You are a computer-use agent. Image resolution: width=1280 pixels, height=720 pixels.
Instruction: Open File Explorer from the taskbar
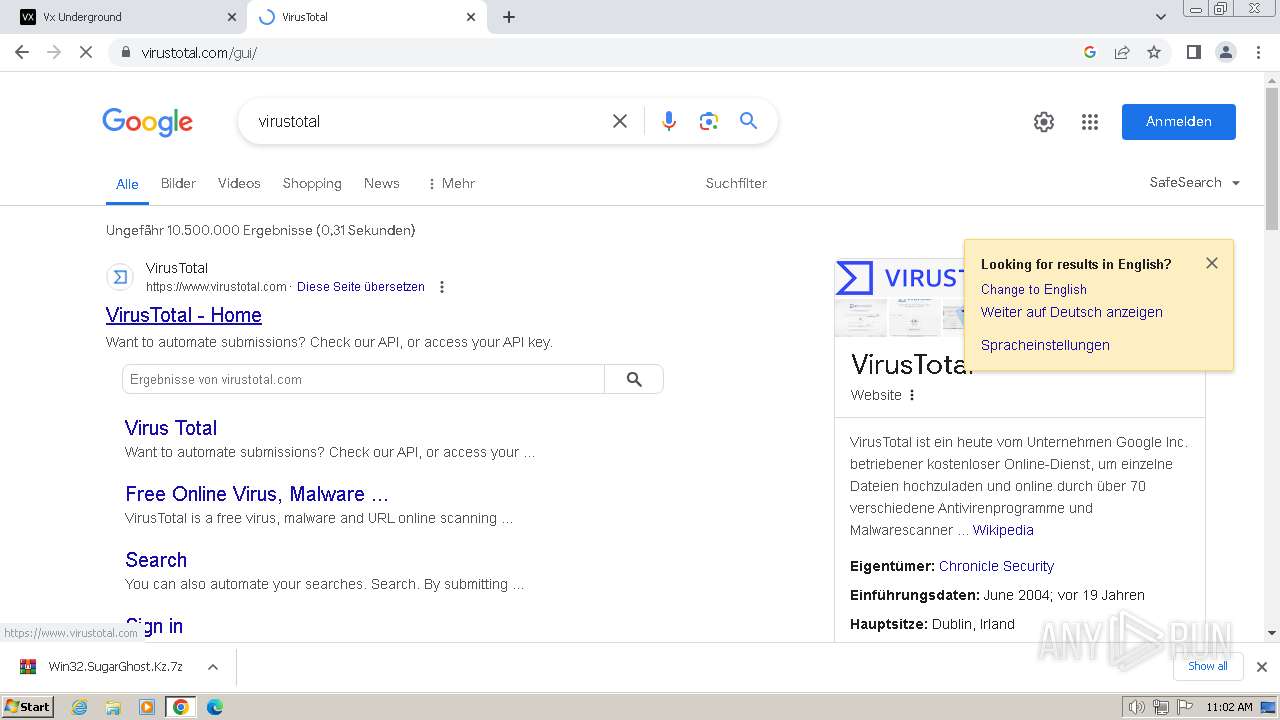pos(113,707)
